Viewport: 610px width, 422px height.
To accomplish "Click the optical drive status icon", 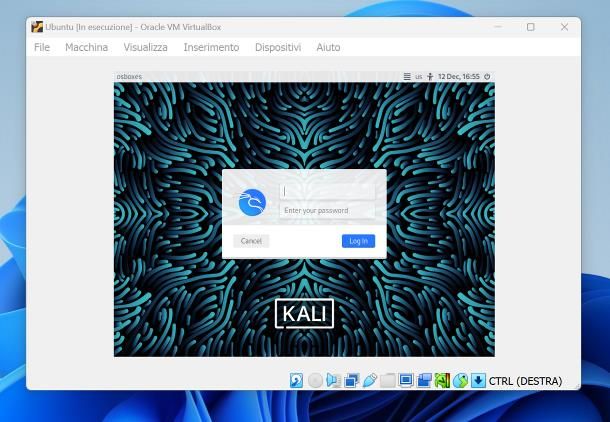I will pos(315,380).
